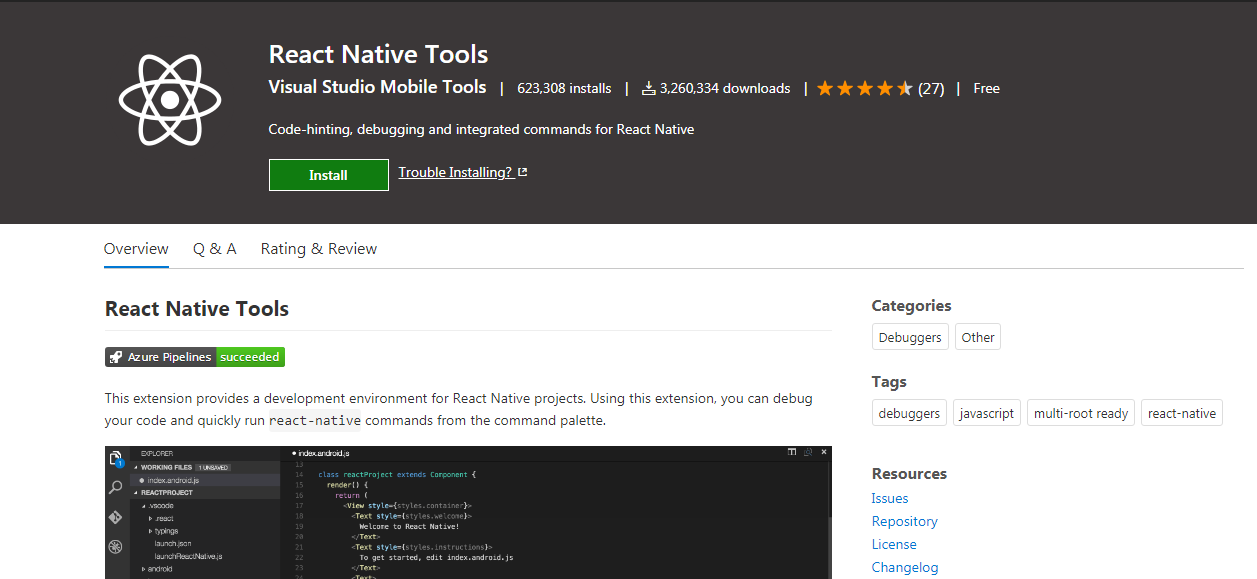Switch to the Overview tab
The height and width of the screenshot is (579, 1257).
coord(136,249)
